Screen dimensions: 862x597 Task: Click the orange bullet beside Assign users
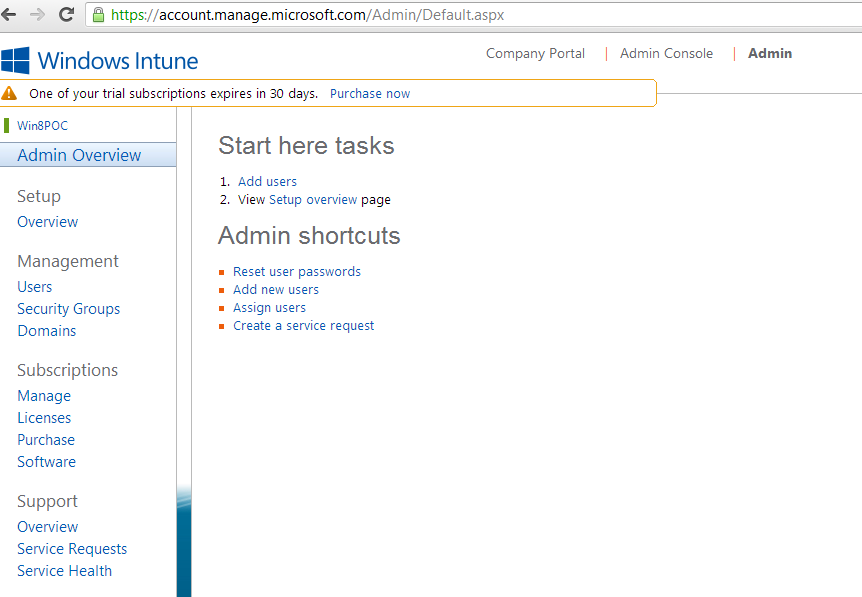point(224,307)
